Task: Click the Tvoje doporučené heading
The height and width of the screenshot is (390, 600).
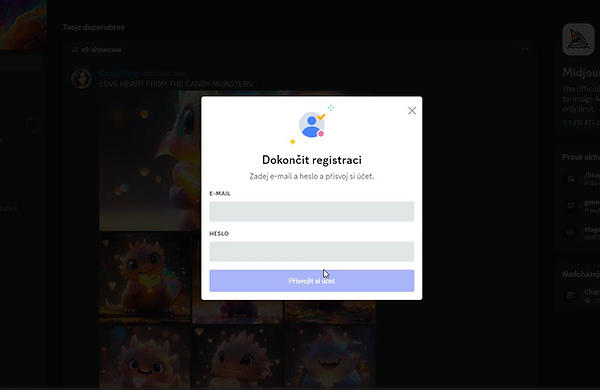Action: pos(94,27)
